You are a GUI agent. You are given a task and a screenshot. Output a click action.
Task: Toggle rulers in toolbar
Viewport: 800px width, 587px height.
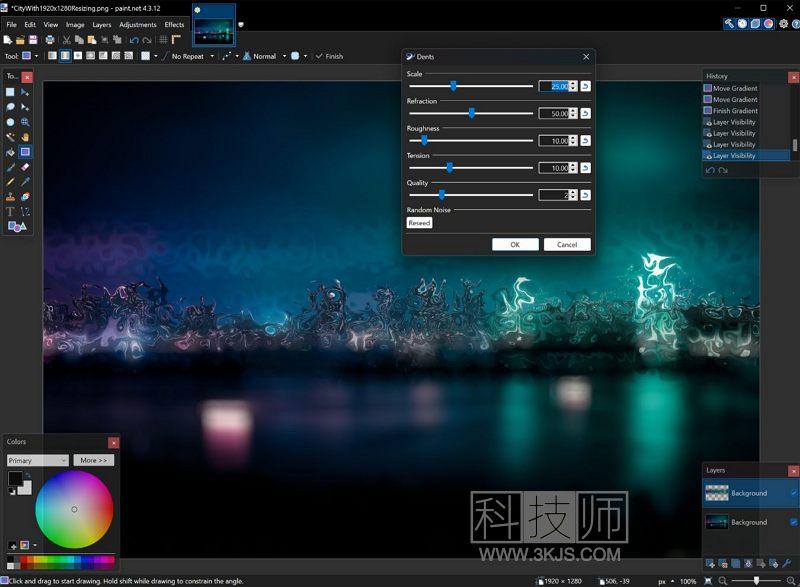176,40
